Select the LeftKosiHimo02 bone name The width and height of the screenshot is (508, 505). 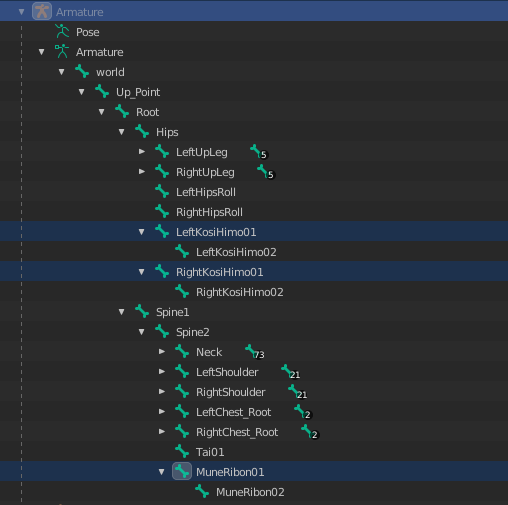click(x=236, y=252)
